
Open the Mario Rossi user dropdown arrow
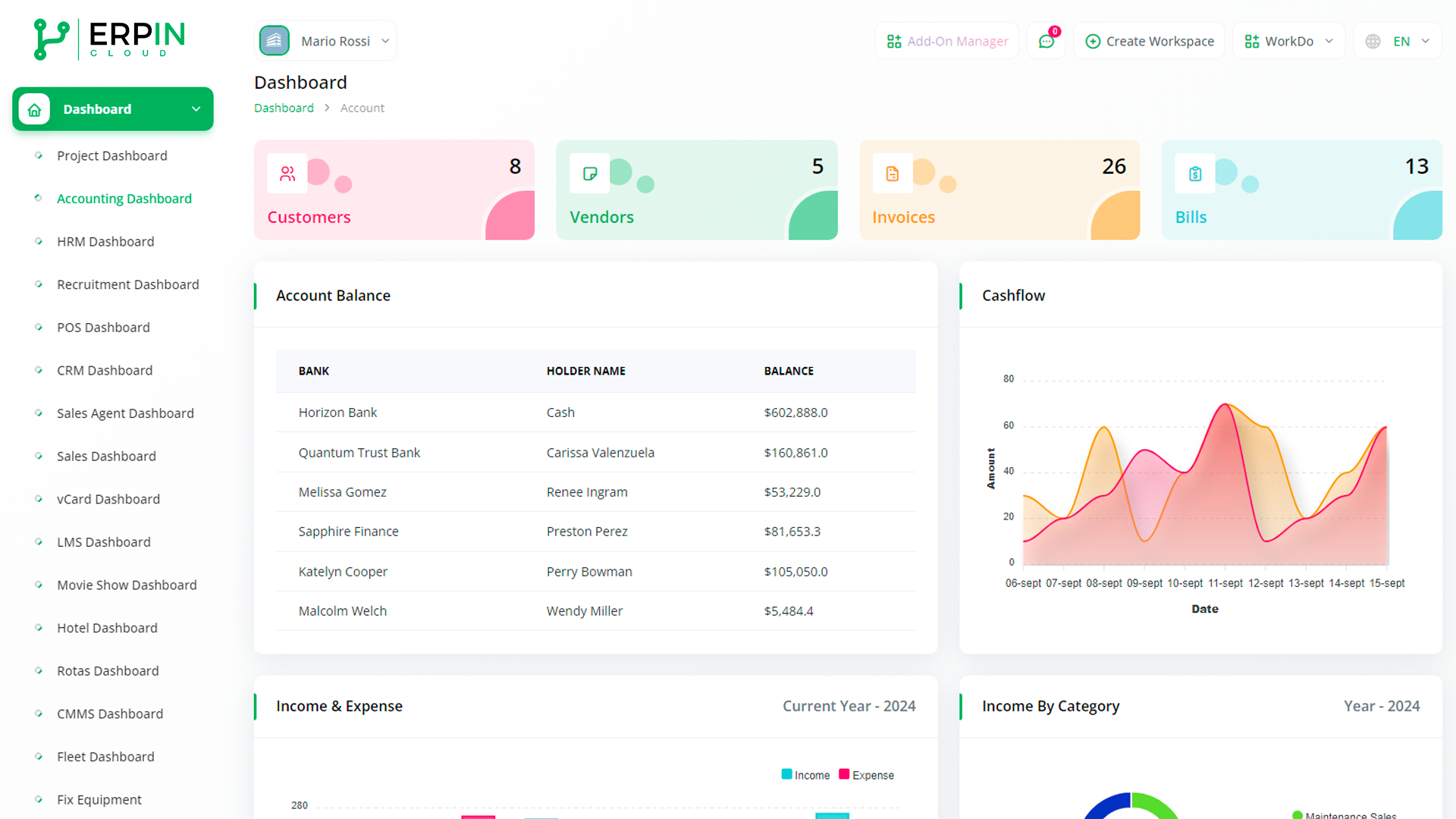tap(385, 41)
